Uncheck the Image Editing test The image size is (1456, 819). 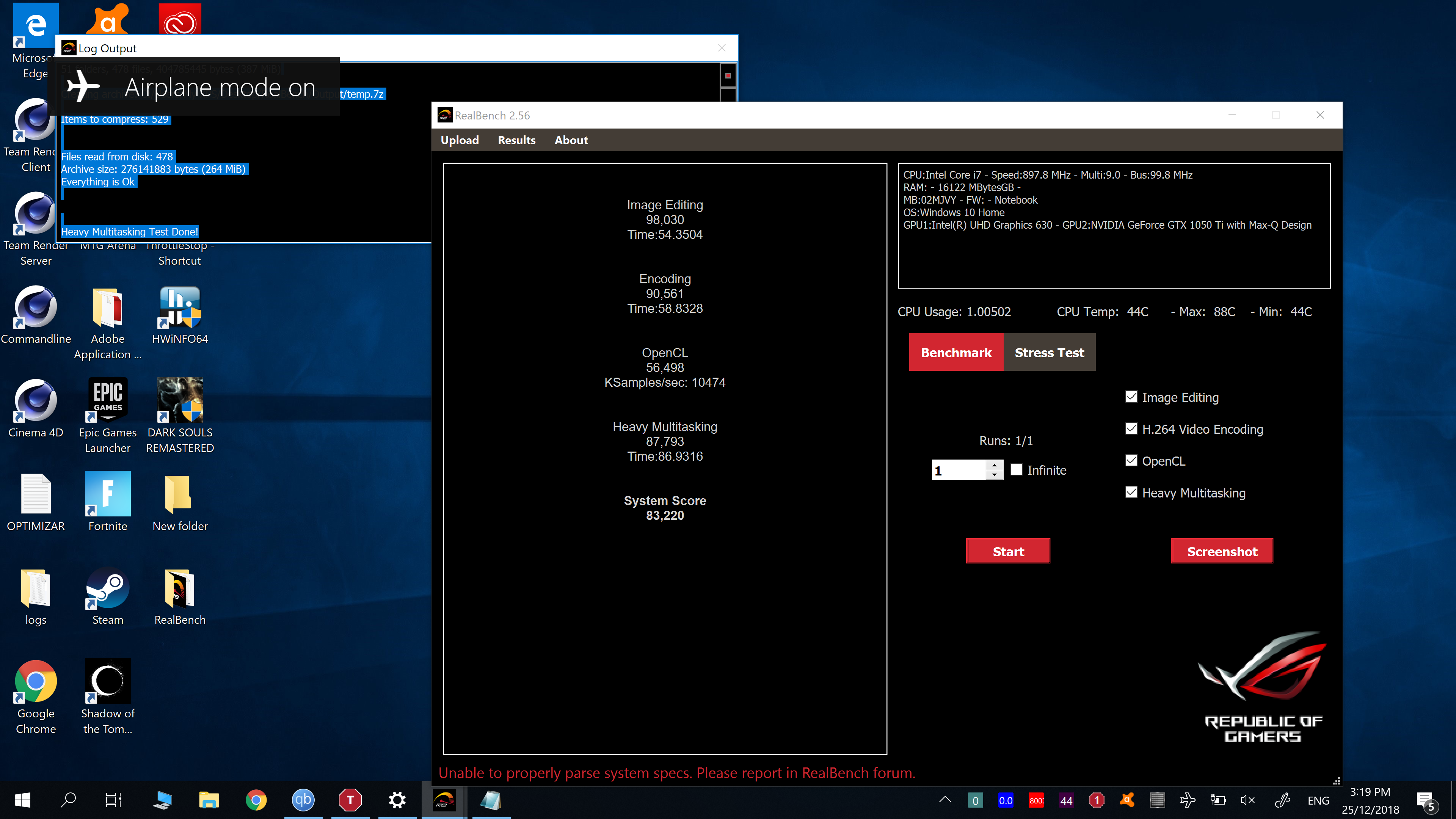1131,397
